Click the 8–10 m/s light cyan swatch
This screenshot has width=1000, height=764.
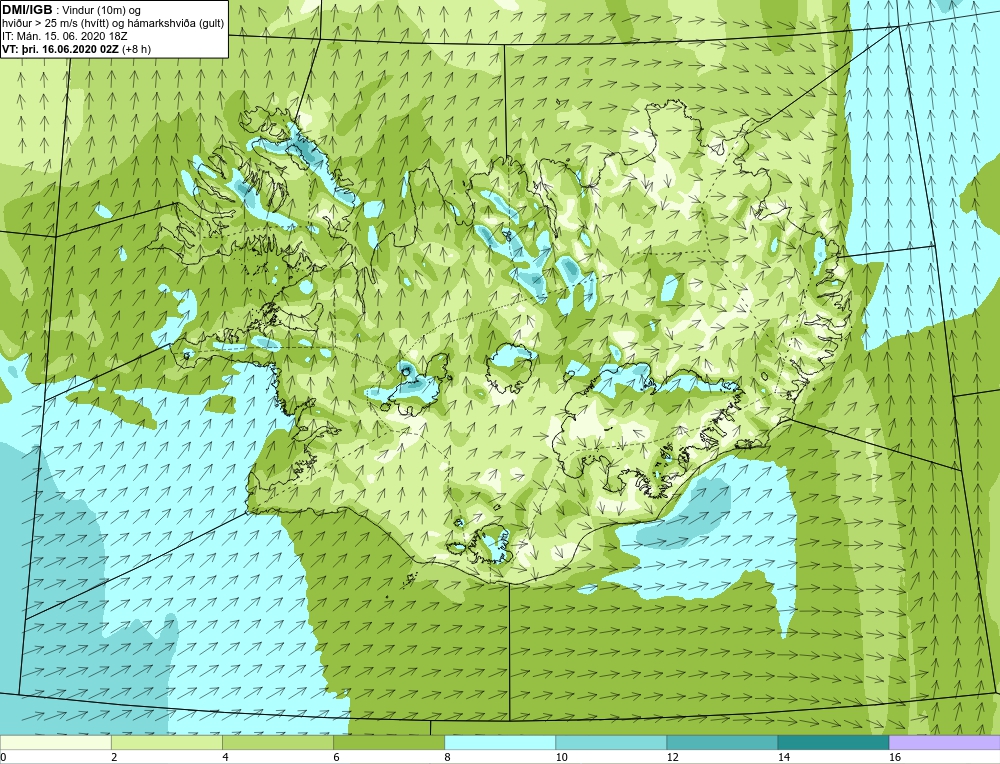(x=500, y=742)
